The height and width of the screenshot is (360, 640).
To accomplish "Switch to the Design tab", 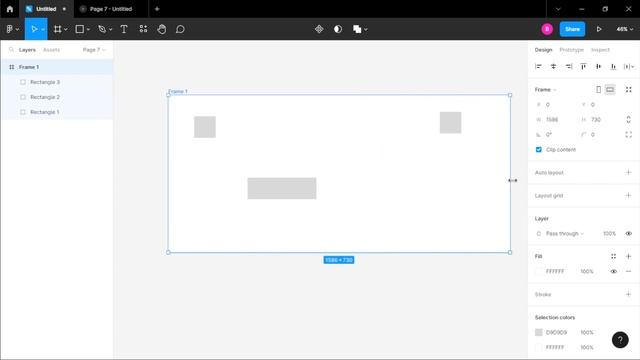I will (x=543, y=50).
